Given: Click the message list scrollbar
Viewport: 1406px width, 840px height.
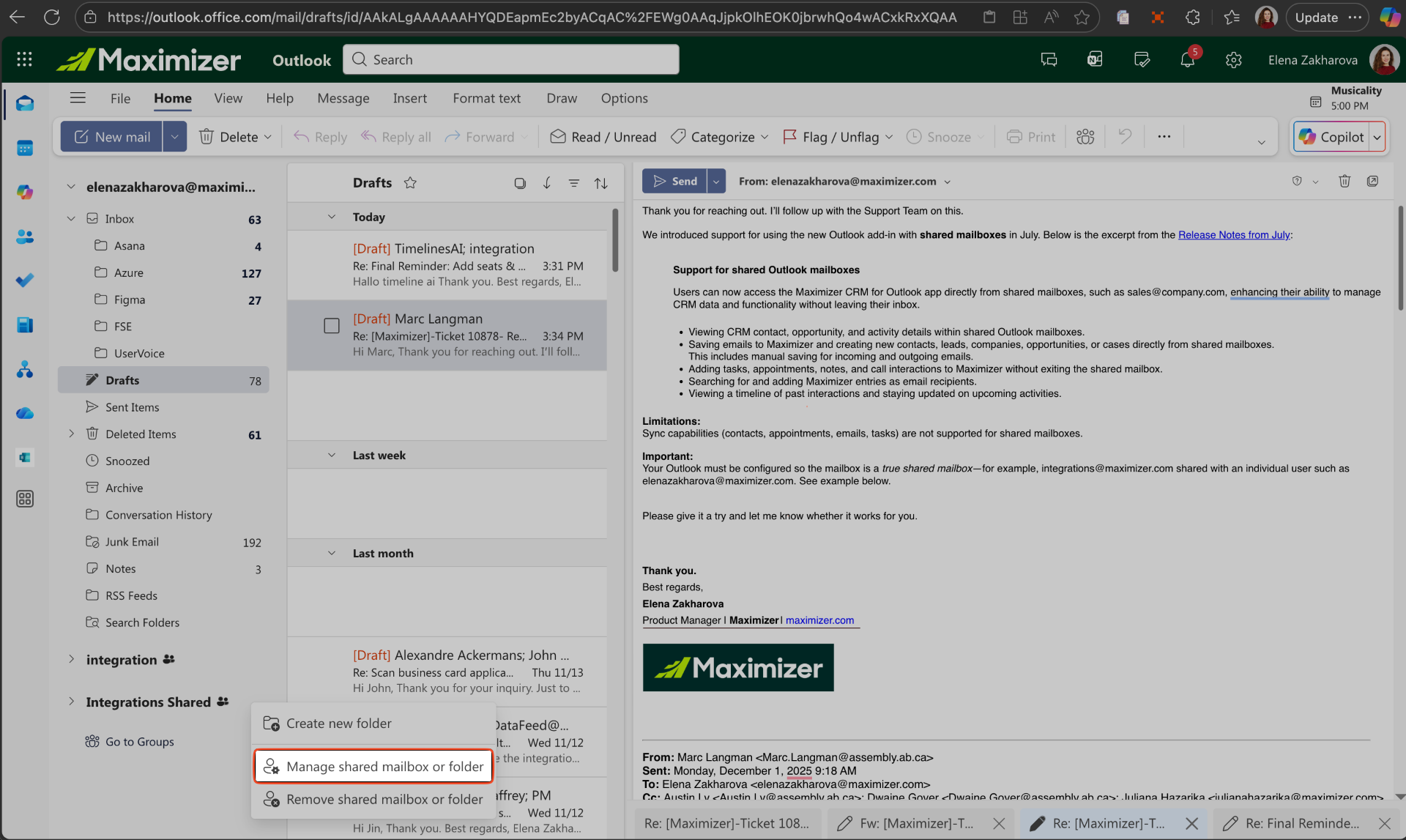Looking at the screenshot, I should tap(615, 240).
